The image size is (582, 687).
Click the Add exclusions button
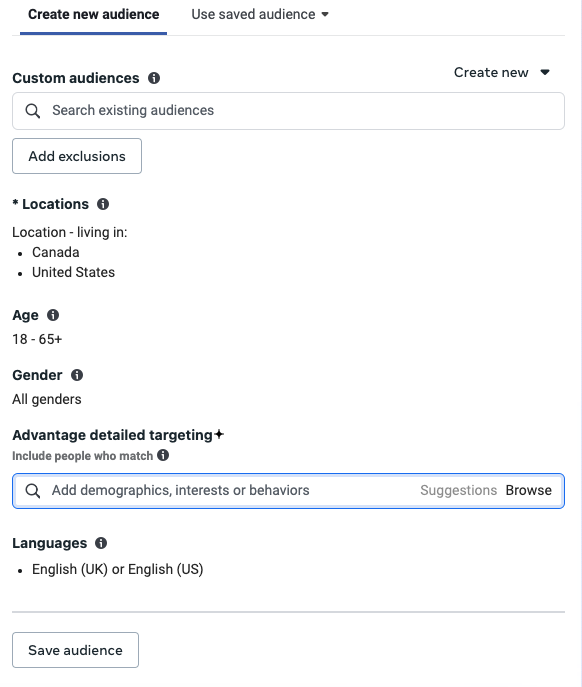tap(77, 156)
